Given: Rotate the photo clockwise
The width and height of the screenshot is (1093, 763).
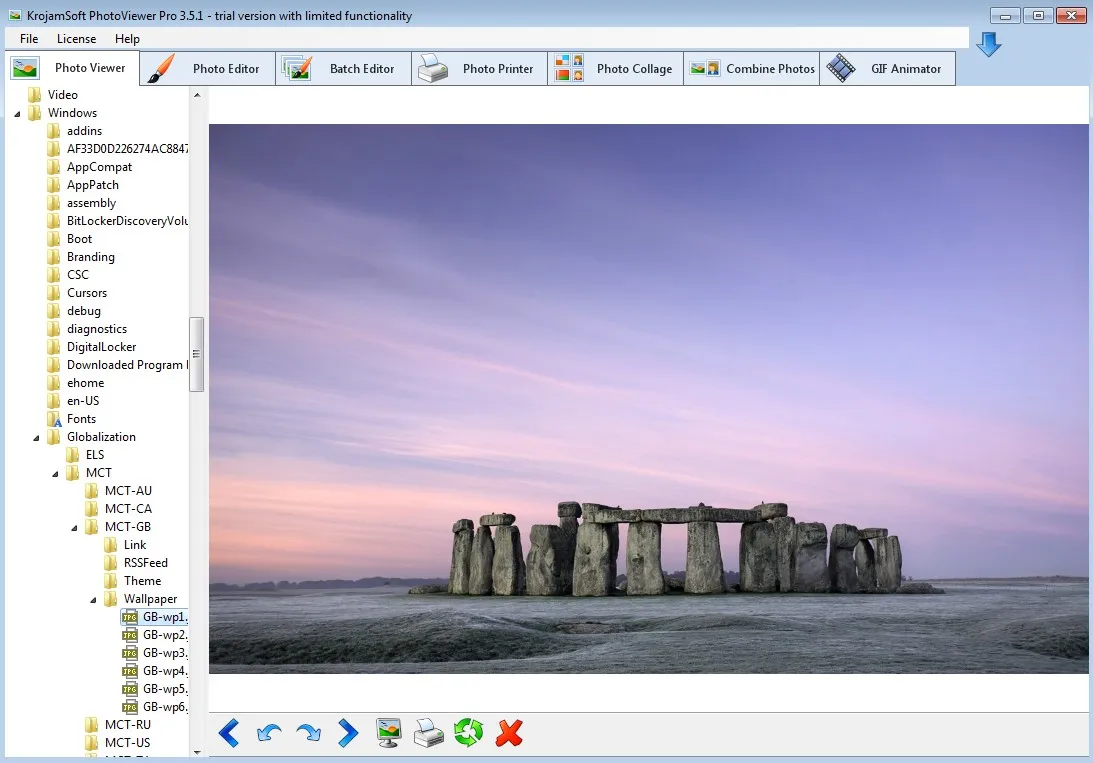Looking at the screenshot, I should point(308,733).
